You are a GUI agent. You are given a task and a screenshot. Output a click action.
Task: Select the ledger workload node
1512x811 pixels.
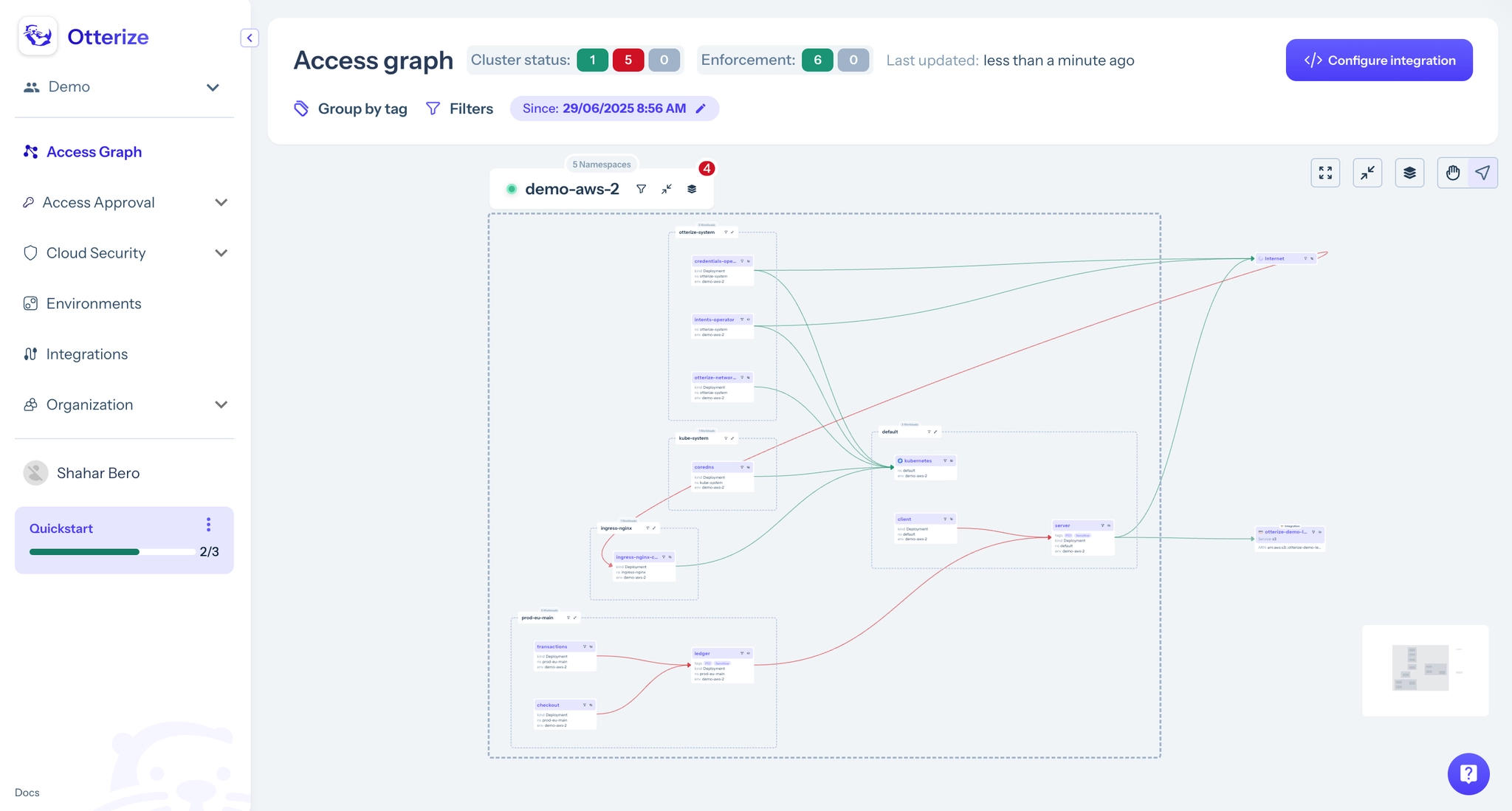click(722, 666)
